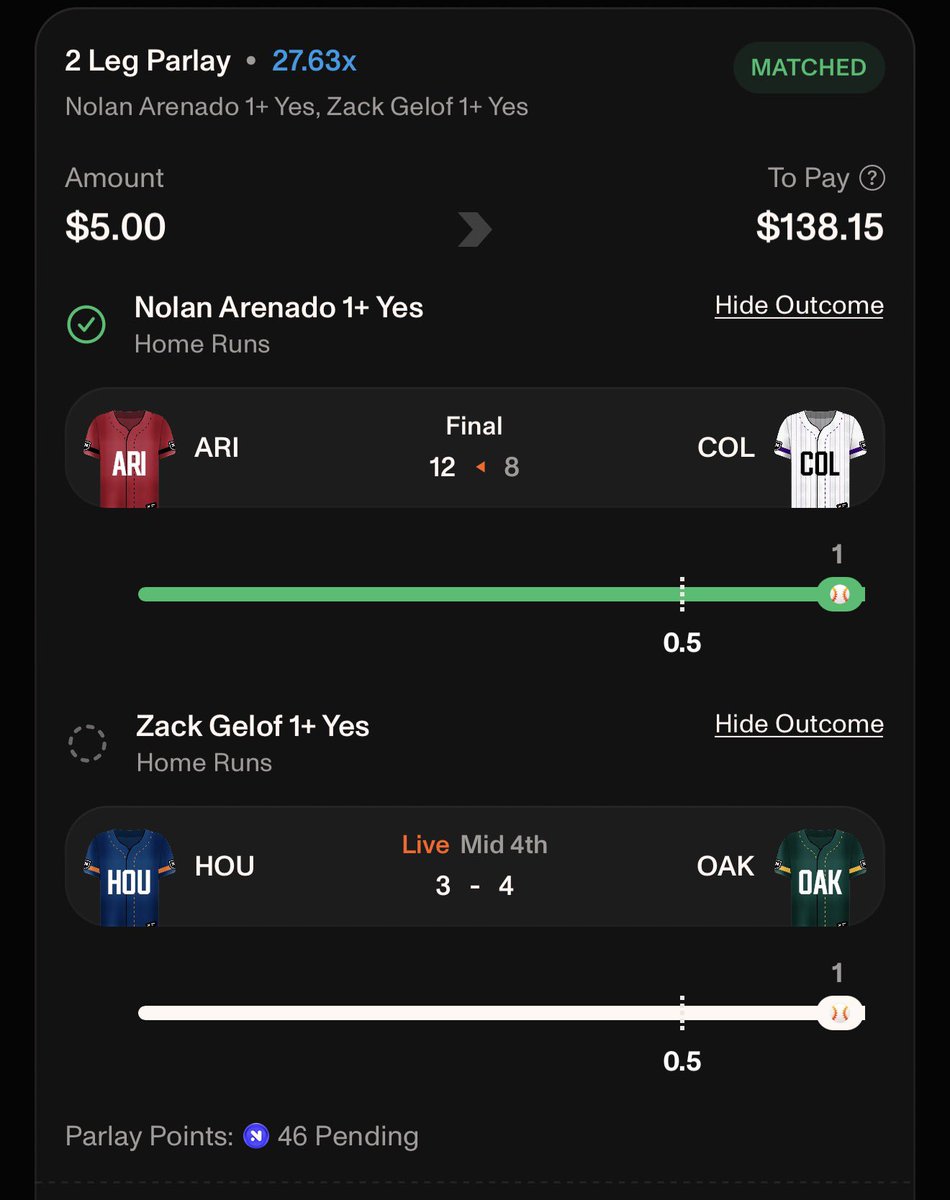The width and height of the screenshot is (950, 1200).
Task: Click the 2 Leg Parlay title
Action: [x=148, y=61]
